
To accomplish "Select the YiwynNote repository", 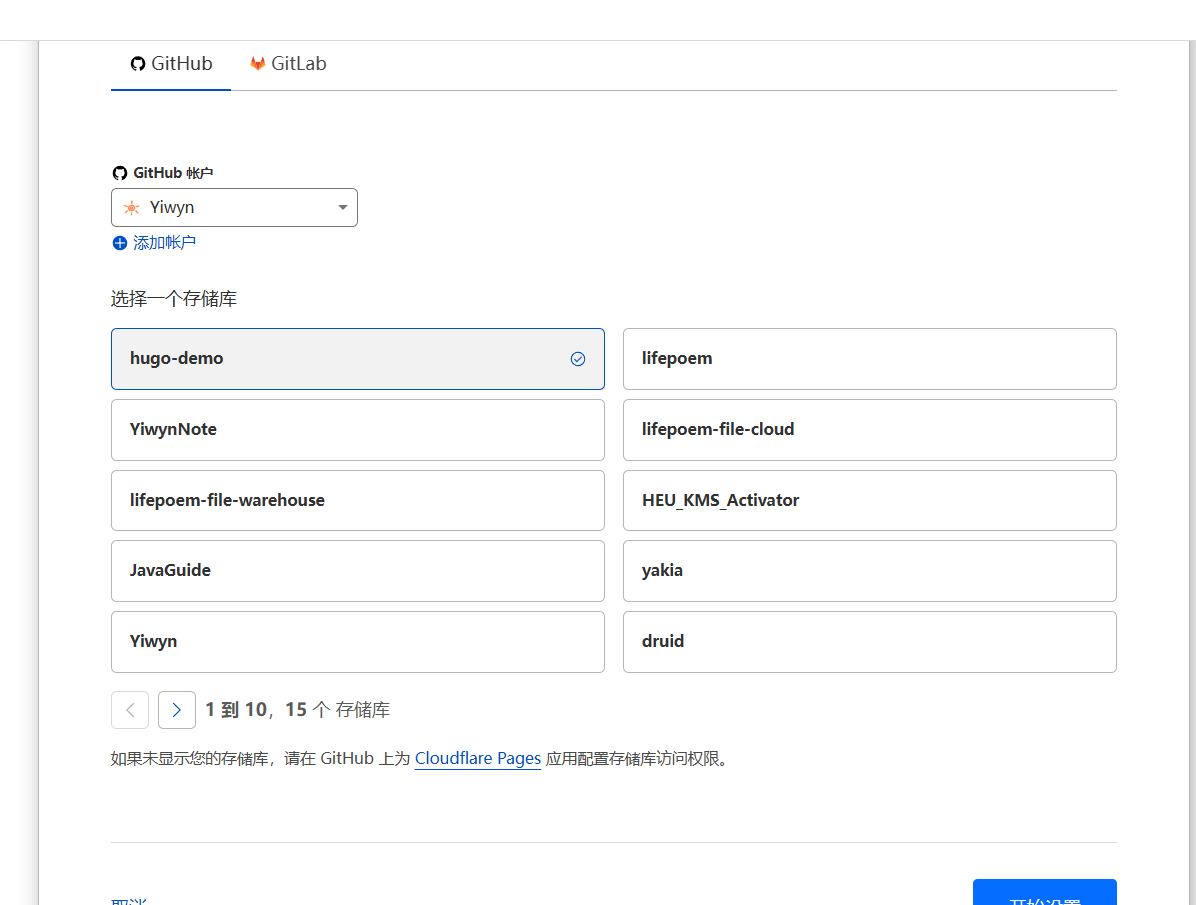I will (358, 430).
